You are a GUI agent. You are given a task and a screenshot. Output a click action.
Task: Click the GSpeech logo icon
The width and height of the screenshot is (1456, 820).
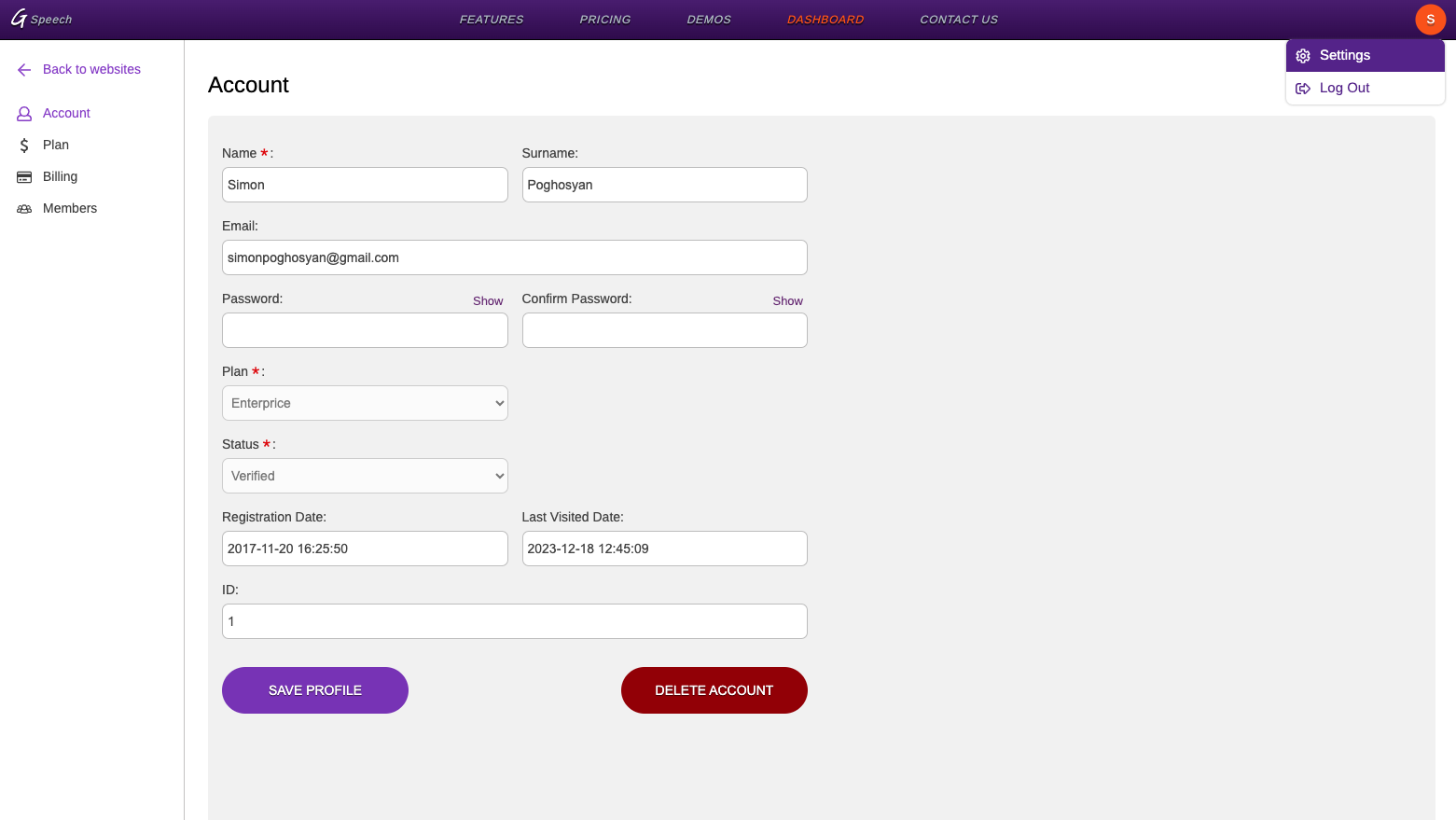[x=19, y=19]
